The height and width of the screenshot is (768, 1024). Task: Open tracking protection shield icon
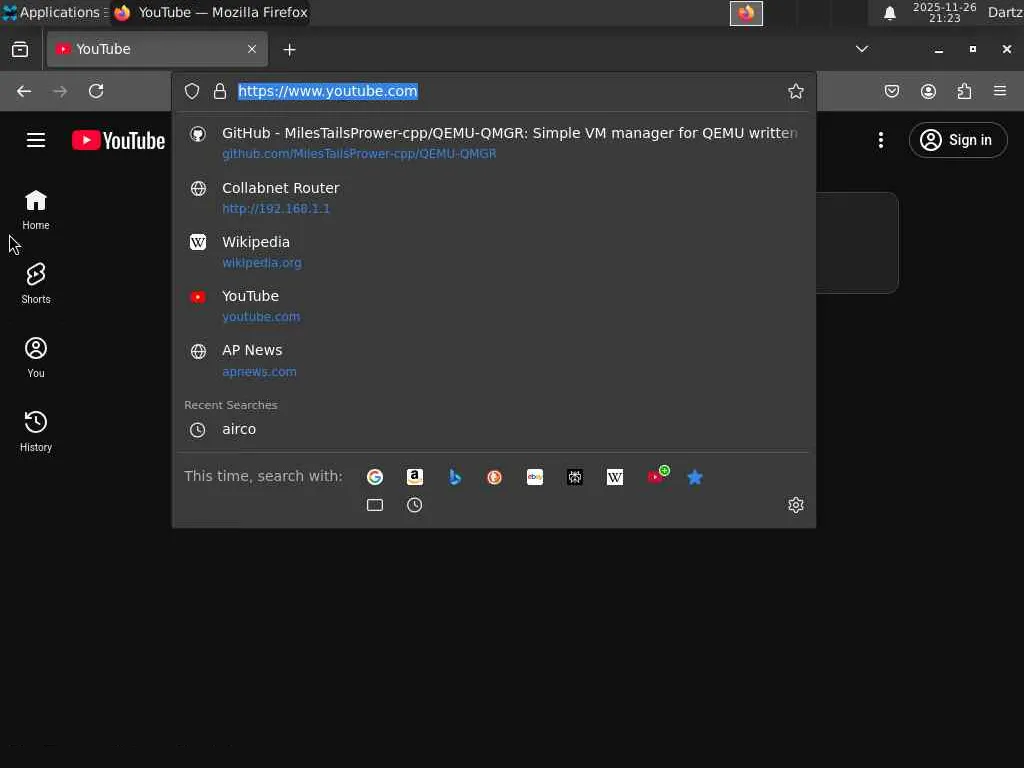click(191, 91)
